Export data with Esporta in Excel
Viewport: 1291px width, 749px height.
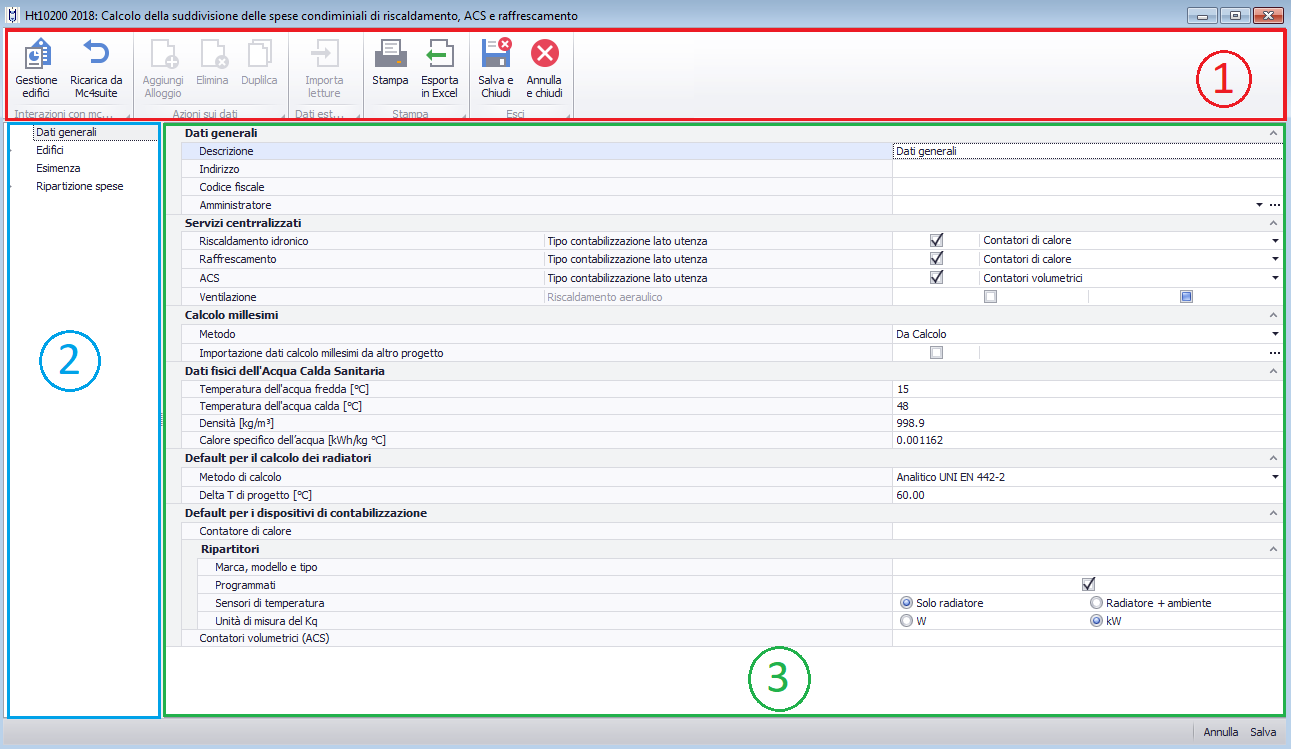pos(438,55)
